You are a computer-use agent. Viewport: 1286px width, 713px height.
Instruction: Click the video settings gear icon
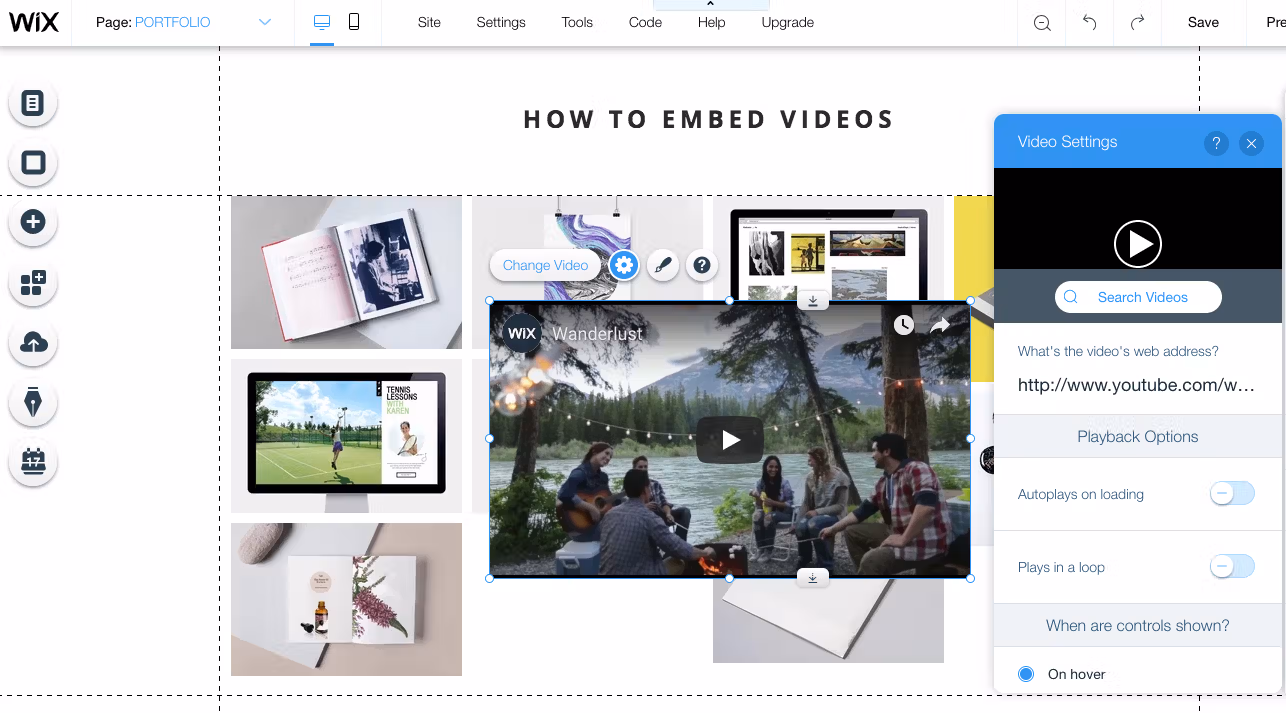point(624,265)
